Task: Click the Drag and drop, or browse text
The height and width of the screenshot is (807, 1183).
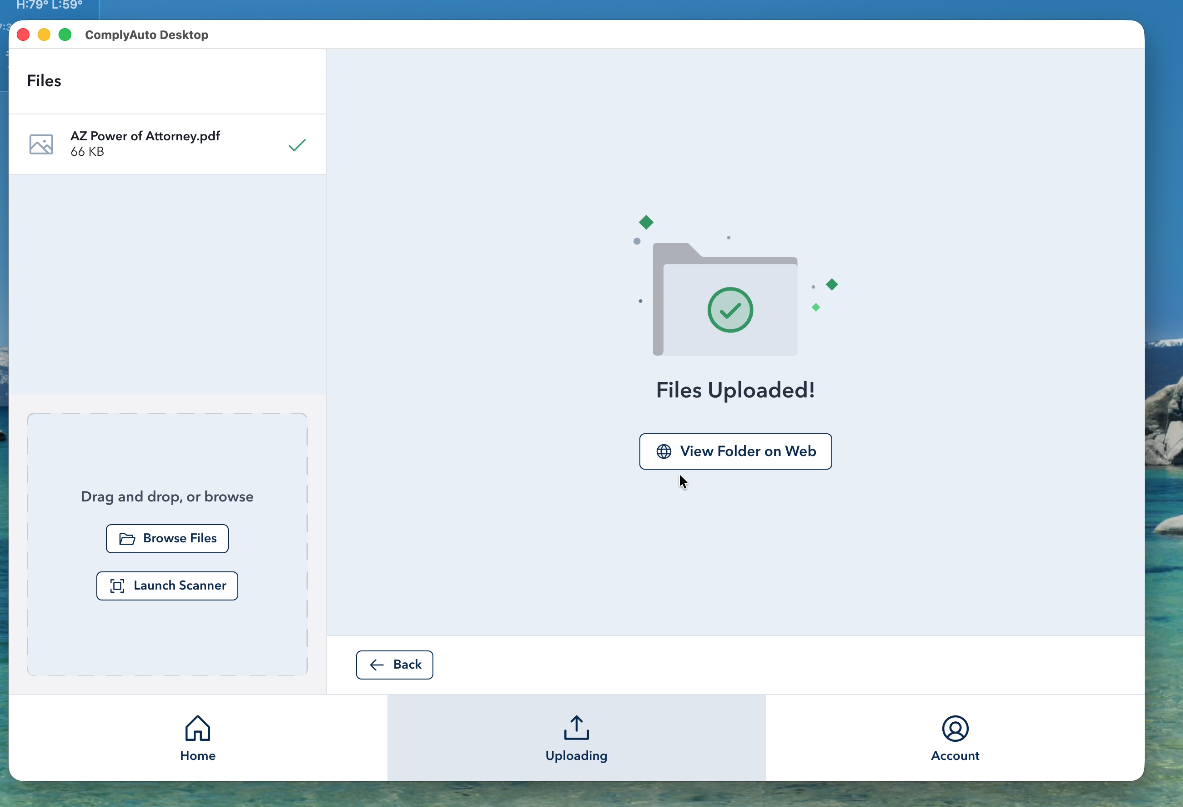Action: [x=167, y=497]
